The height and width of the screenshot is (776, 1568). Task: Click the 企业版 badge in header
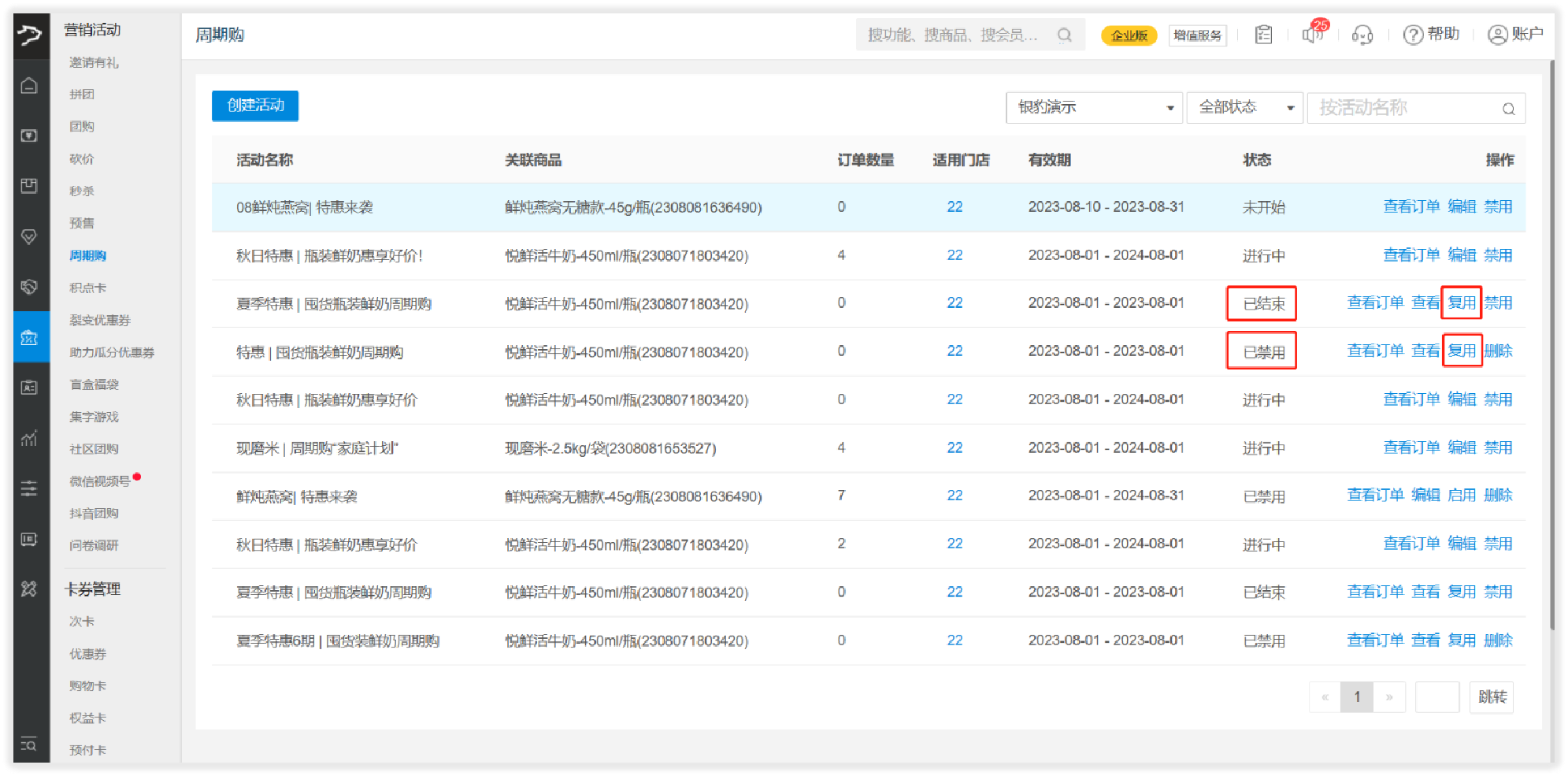point(1129,35)
